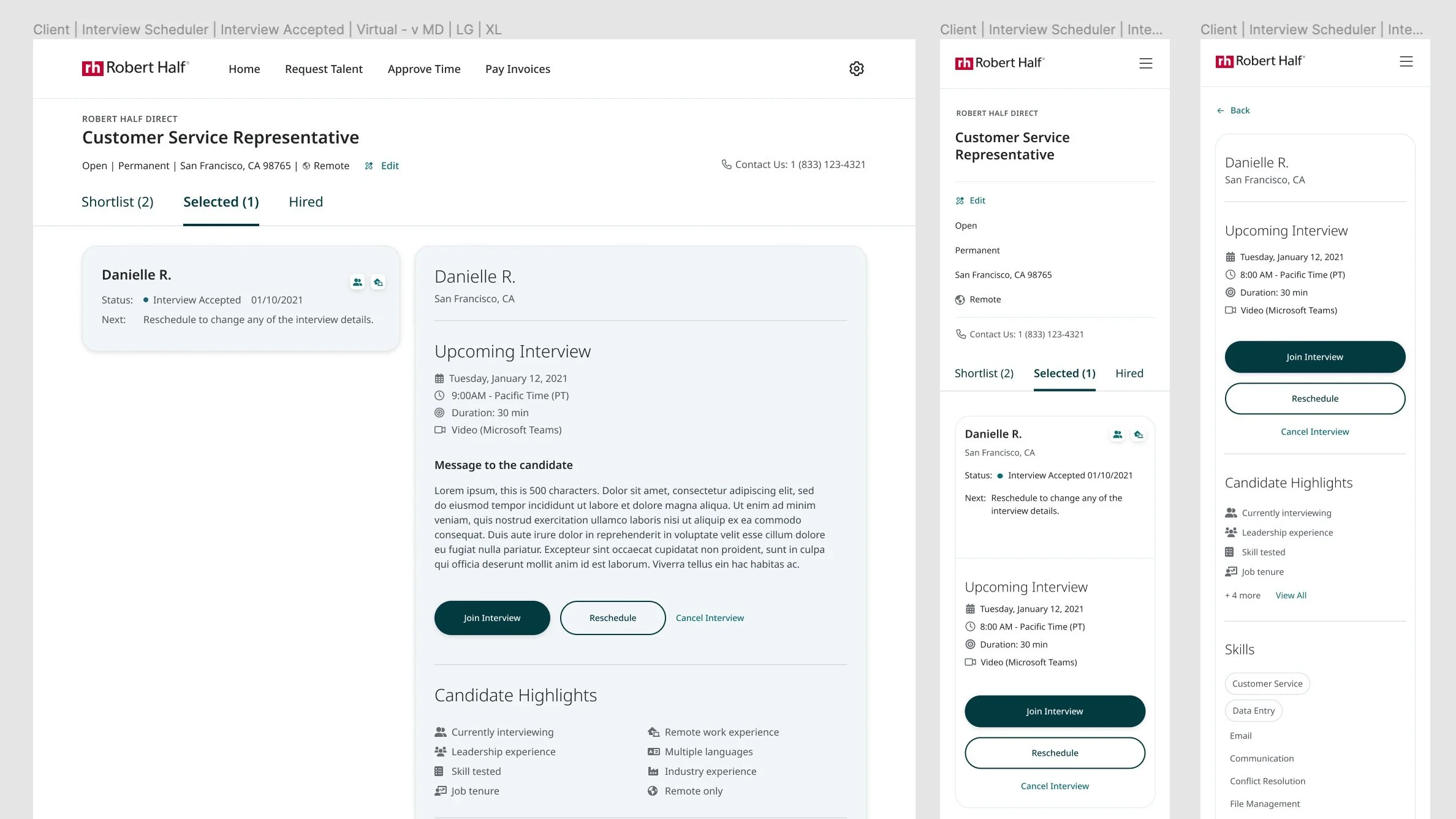Open Request Talent in top navigation
The image size is (1456, 819).
(324, 69)
